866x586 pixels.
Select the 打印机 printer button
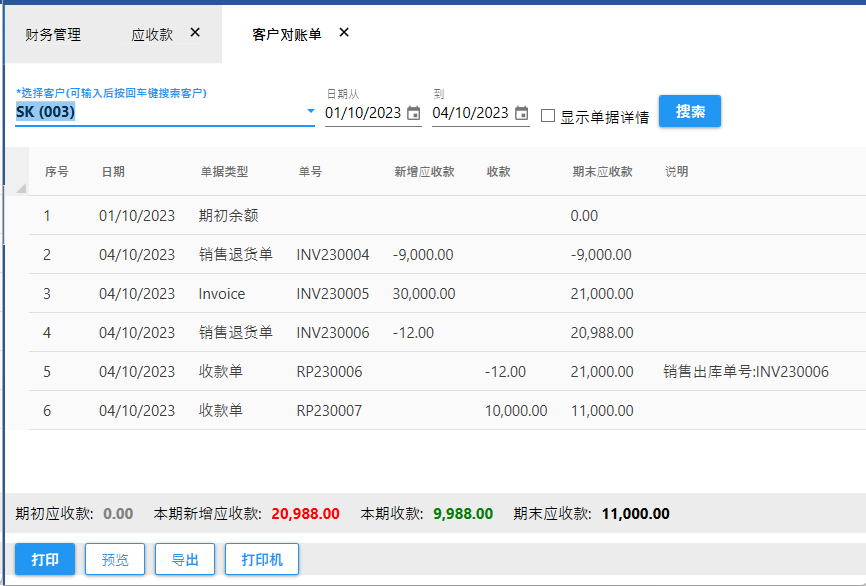coord(262,559)
